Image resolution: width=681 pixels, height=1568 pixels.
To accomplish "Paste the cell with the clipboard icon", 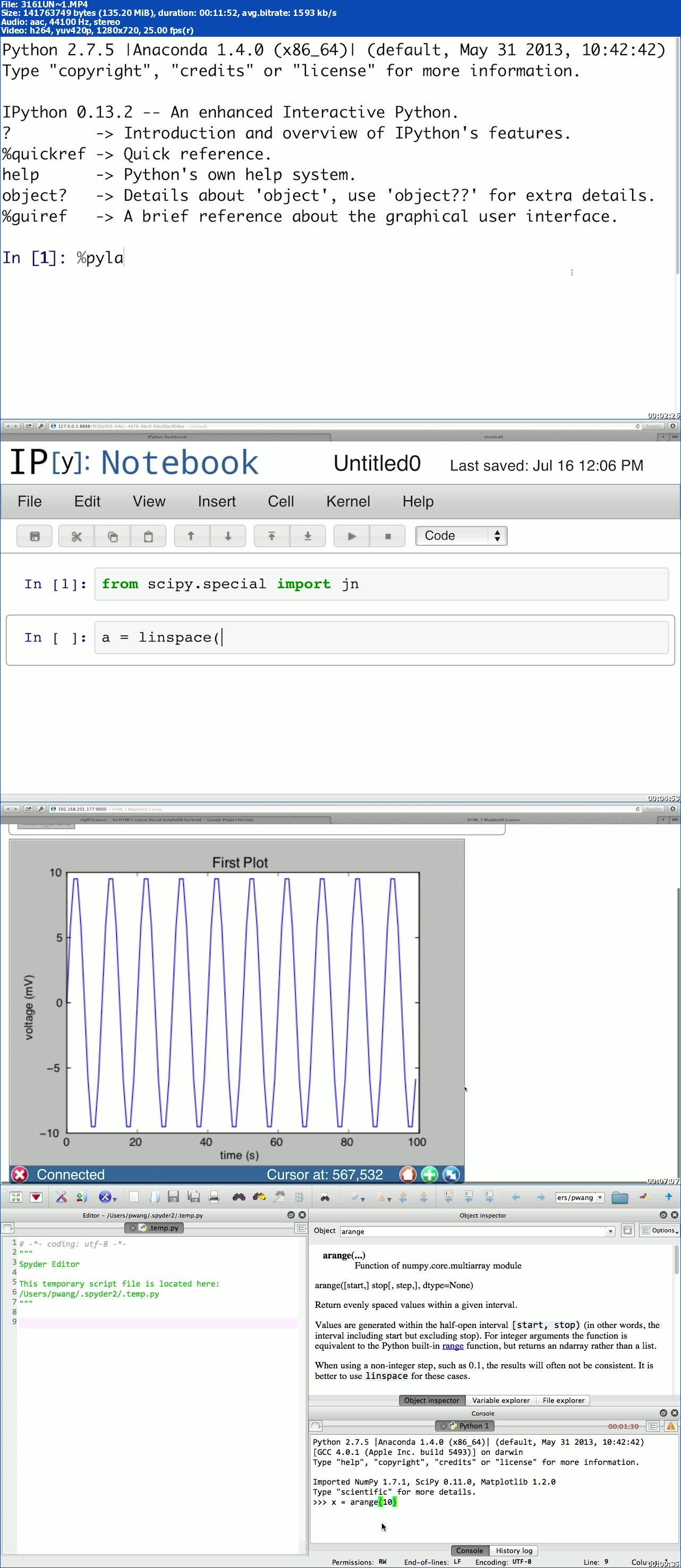I will point(148,536).
